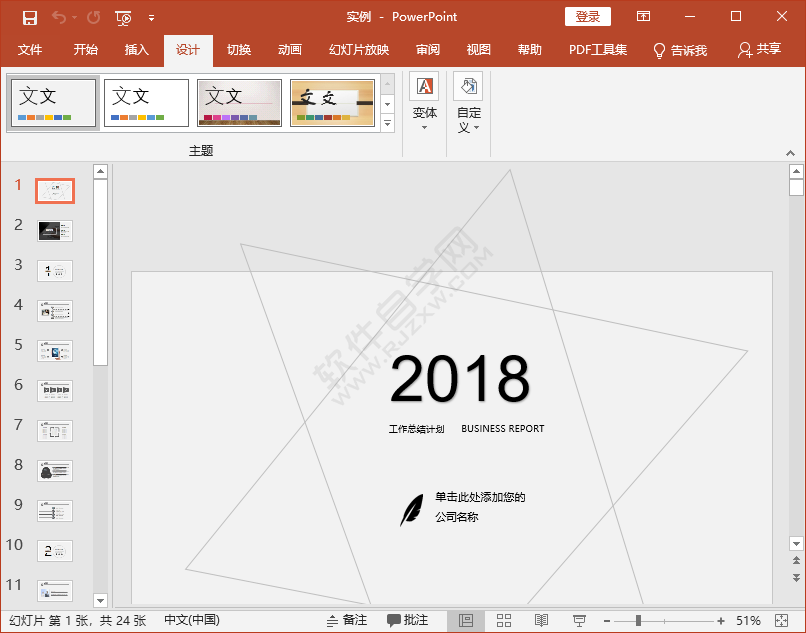Collapse the ribbon with chevron arrow

(x=791, y=153)
